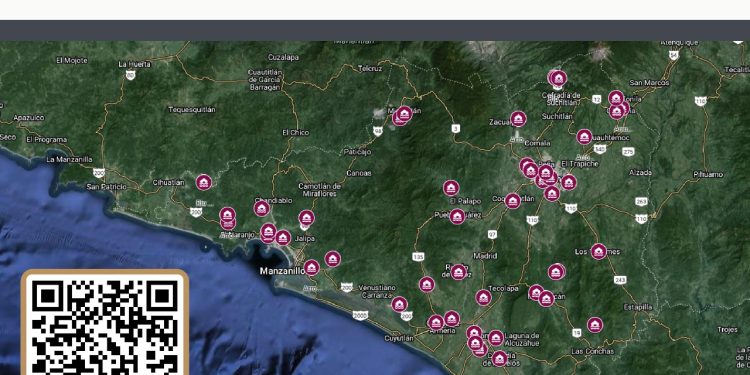
Task: Click the El Chico label
Action: (296, 132)
